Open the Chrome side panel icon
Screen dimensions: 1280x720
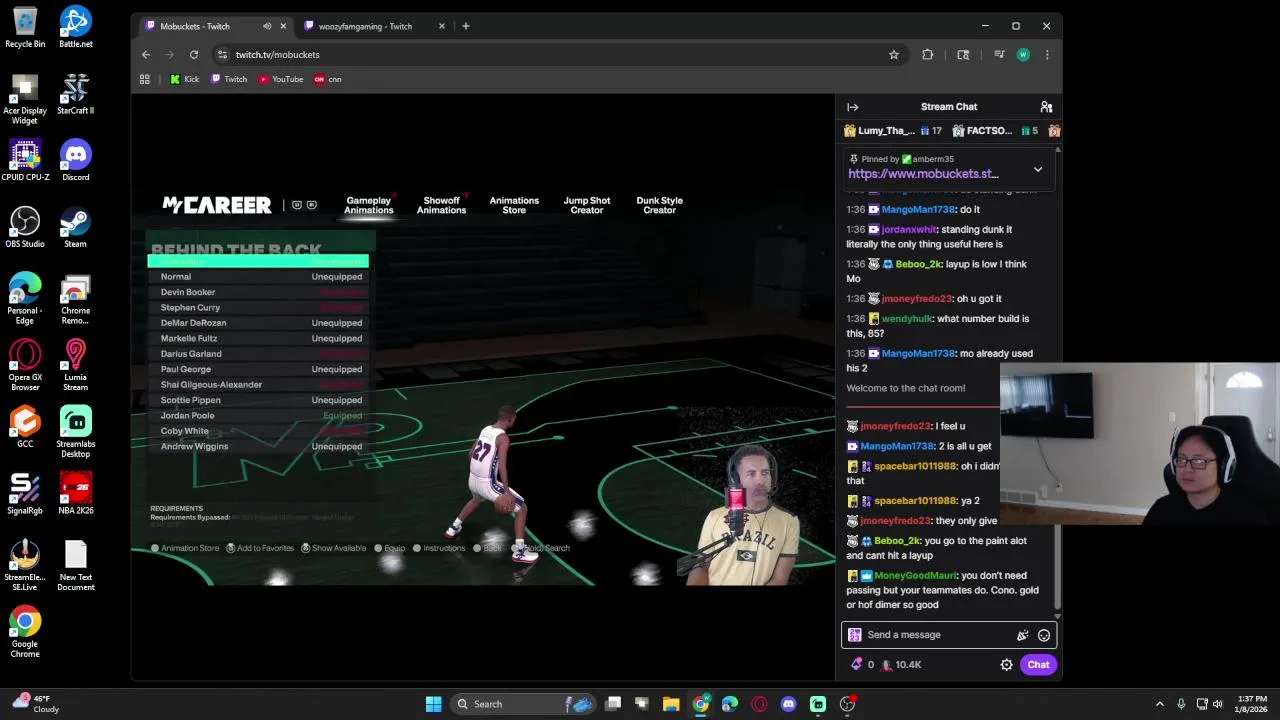[963, 55]
